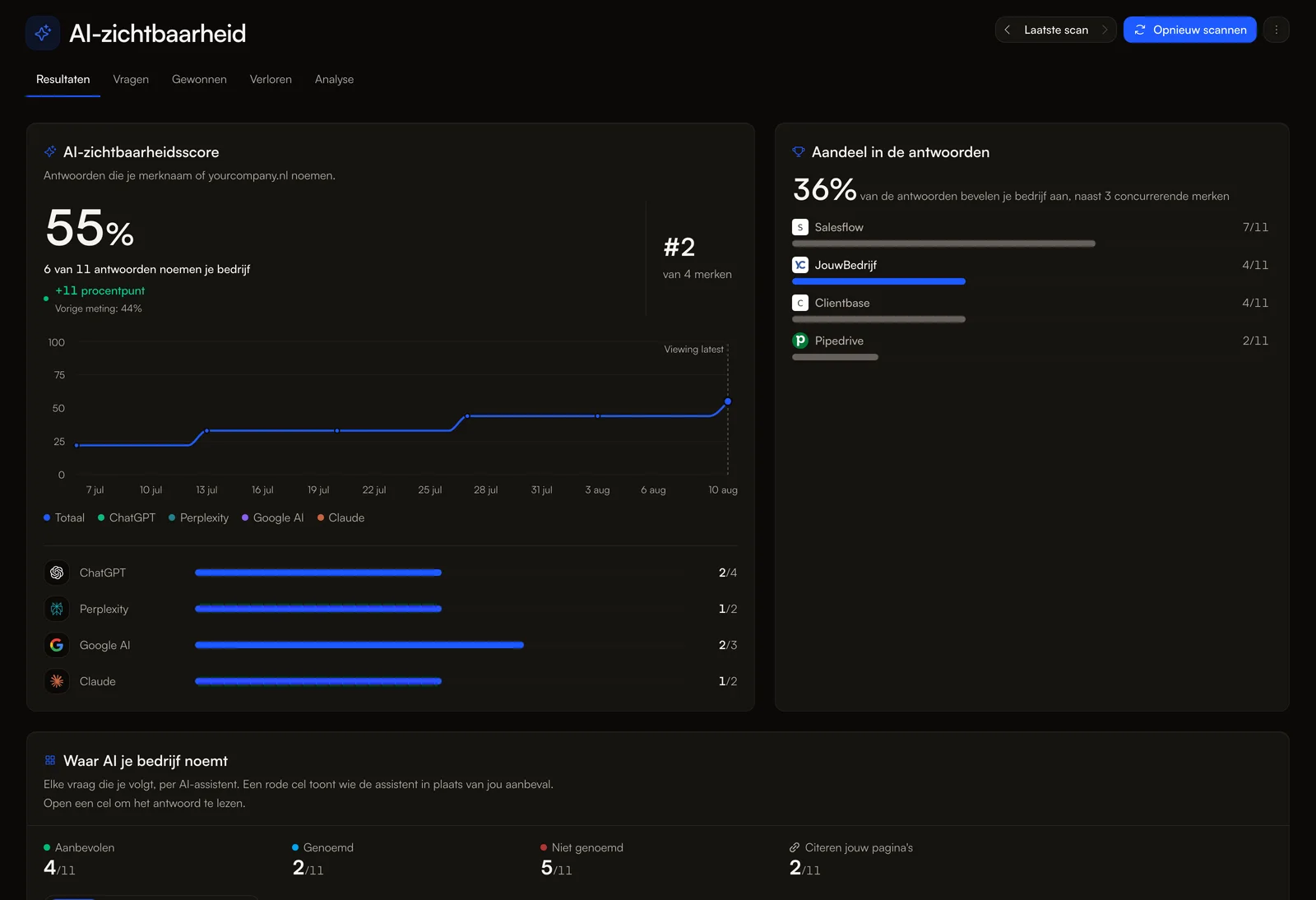Viewport: 1316px width, 900px height.
Task: Click the Salesflow 7/11 score
Action: point(1255,227)
